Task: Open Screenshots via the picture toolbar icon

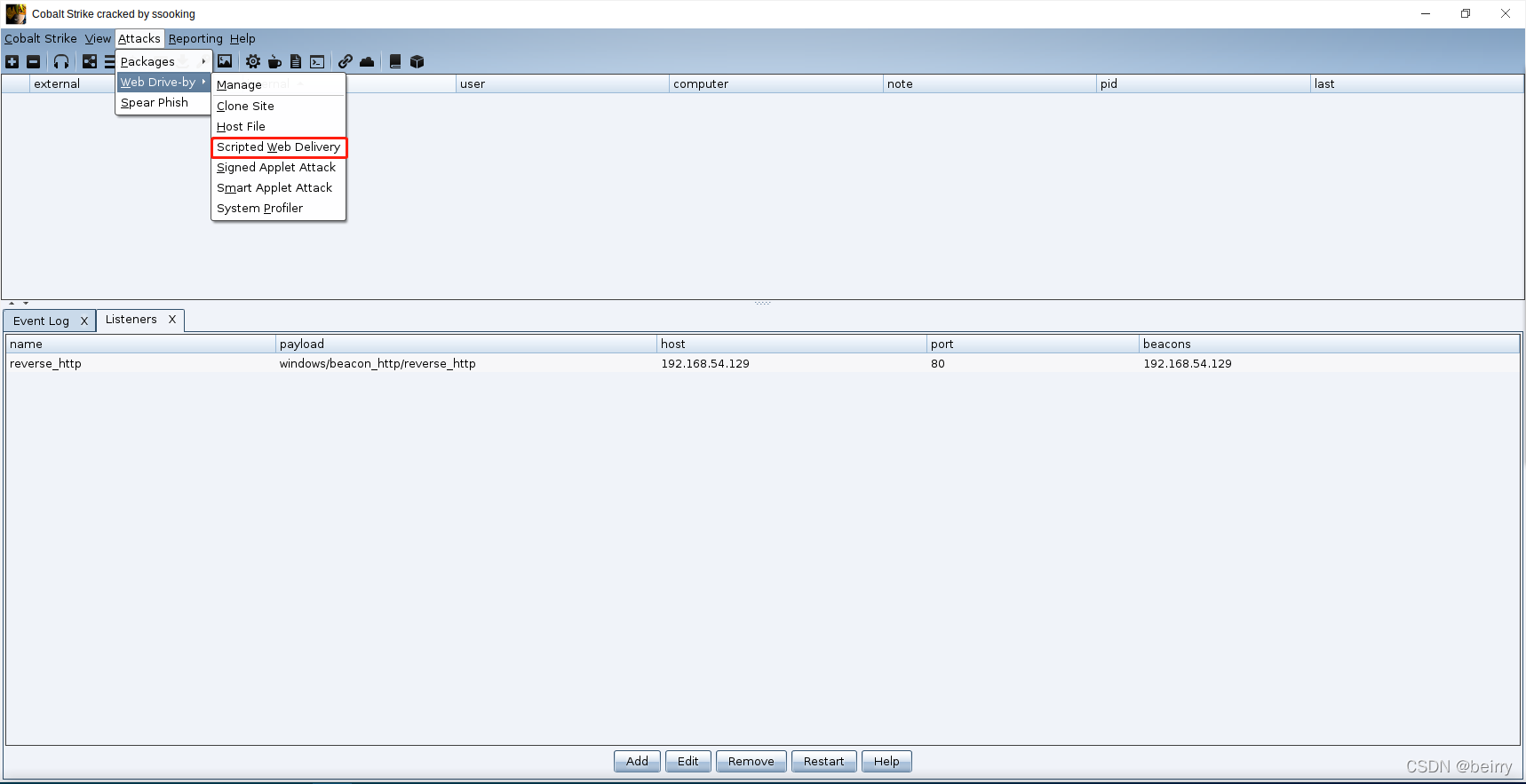Action: pyautogui.click(x=225, y=61)
